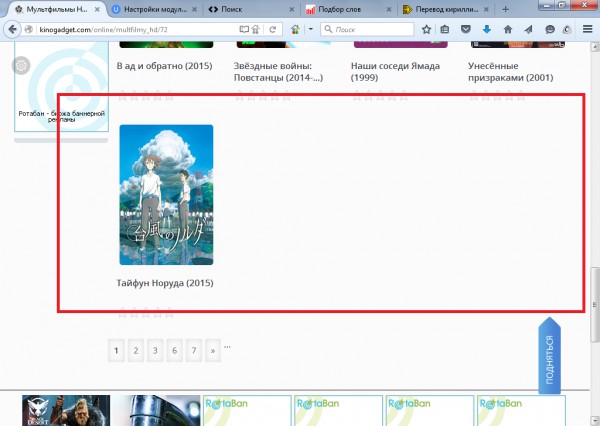Go to the Firefox home page icon
Image resolution: width=600 pixels, height=426 pixels.
tap(508, 29)
